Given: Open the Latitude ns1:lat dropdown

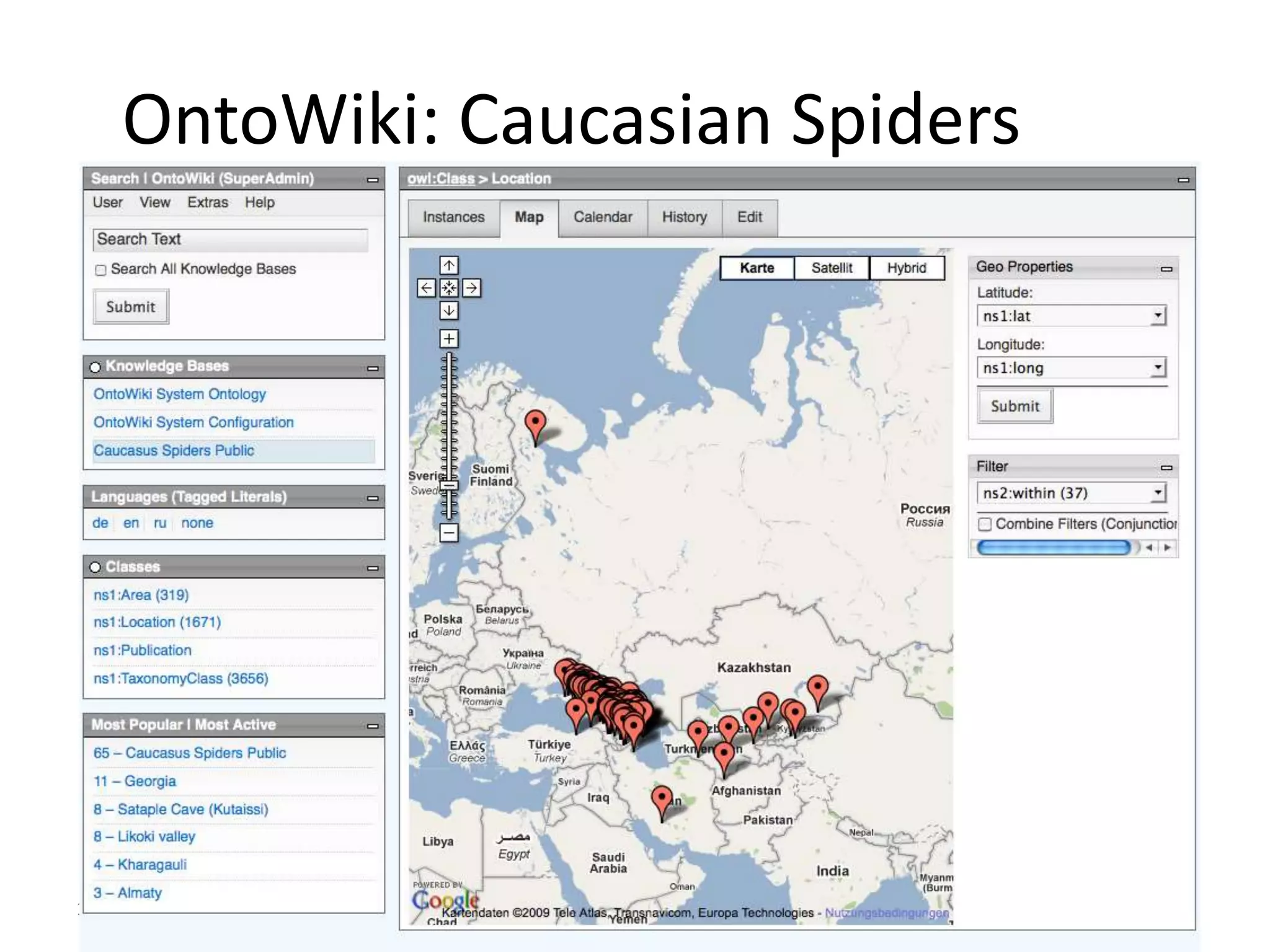Looking at the screenshot, I should 1071,316.
